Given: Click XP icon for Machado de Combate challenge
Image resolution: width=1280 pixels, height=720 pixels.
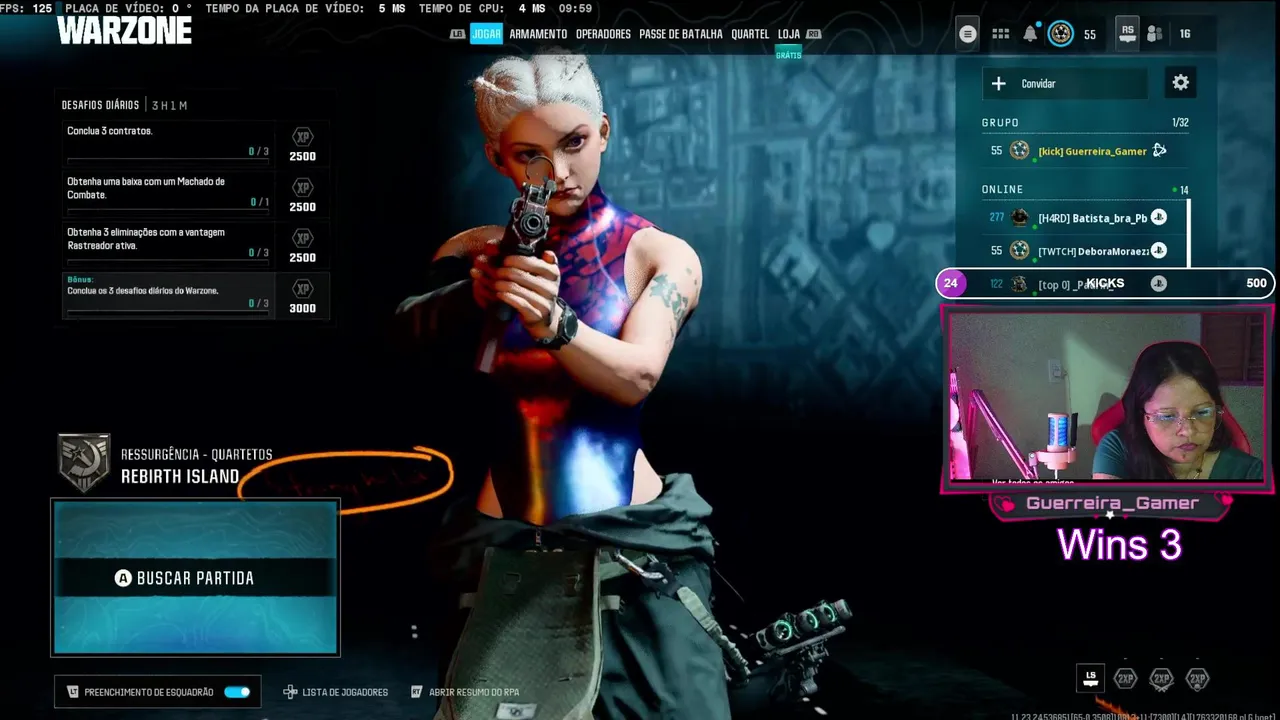Looking at the screenshot, I should click(x=302, y=188).
